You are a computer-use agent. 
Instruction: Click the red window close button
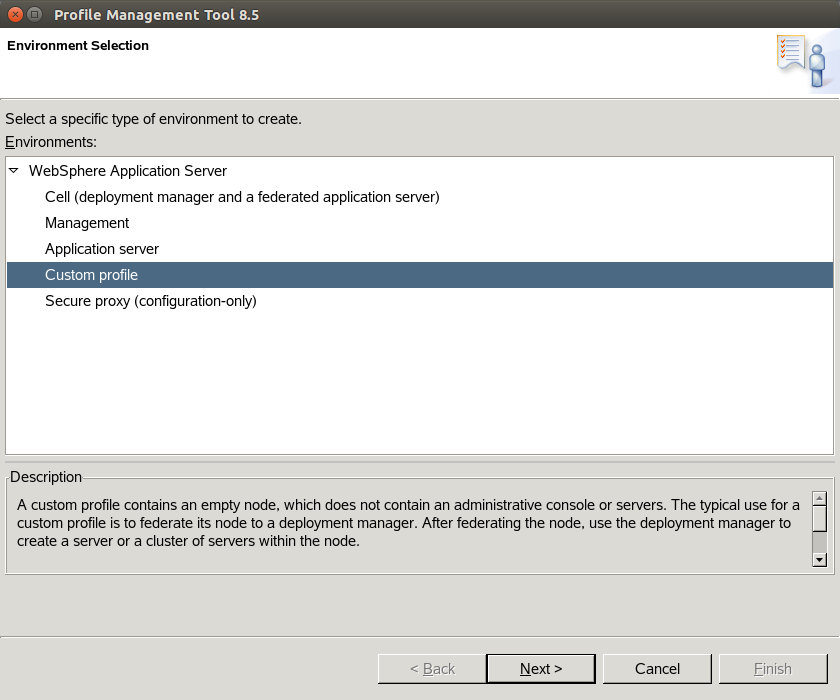pyautogui.click(x=16, y=14)
